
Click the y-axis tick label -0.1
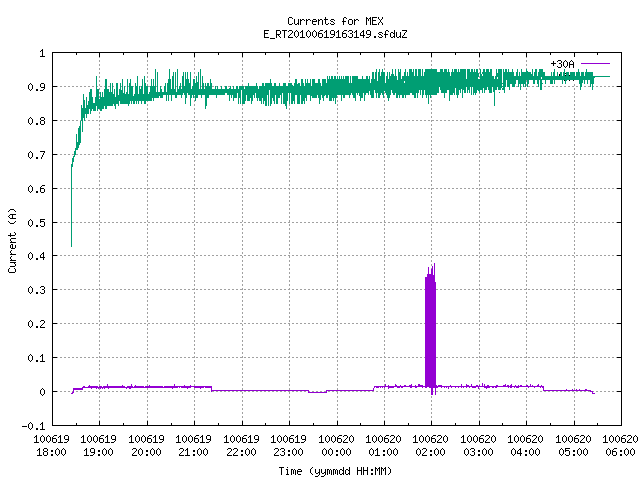tap(33, 426)
